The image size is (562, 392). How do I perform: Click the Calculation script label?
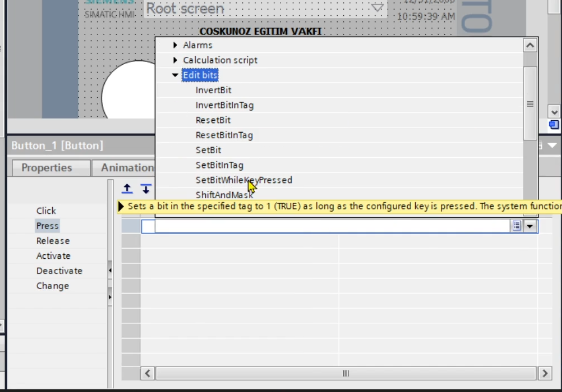(220, 60)
